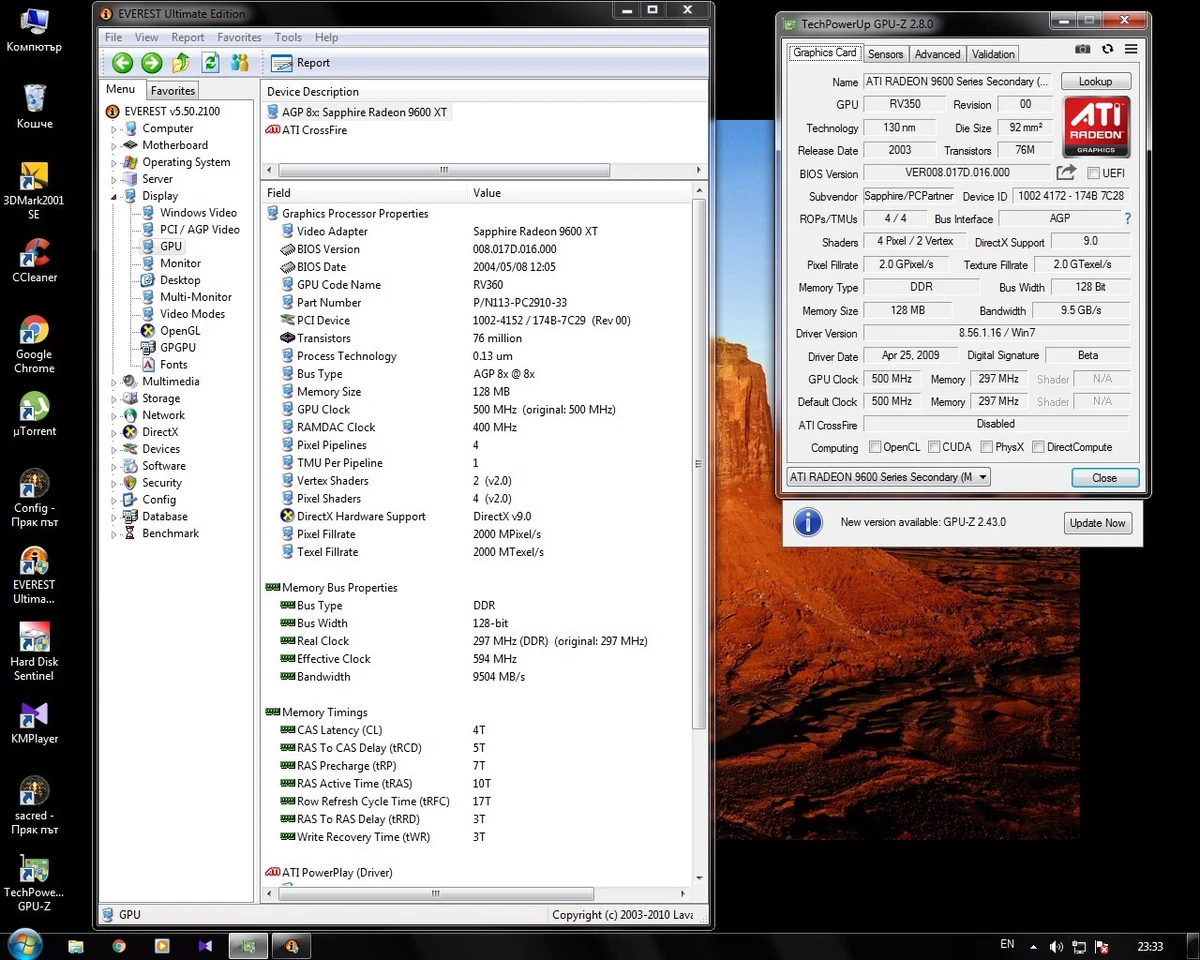
Task: Expand the Multimedia tree node
Action: [114, 382]
